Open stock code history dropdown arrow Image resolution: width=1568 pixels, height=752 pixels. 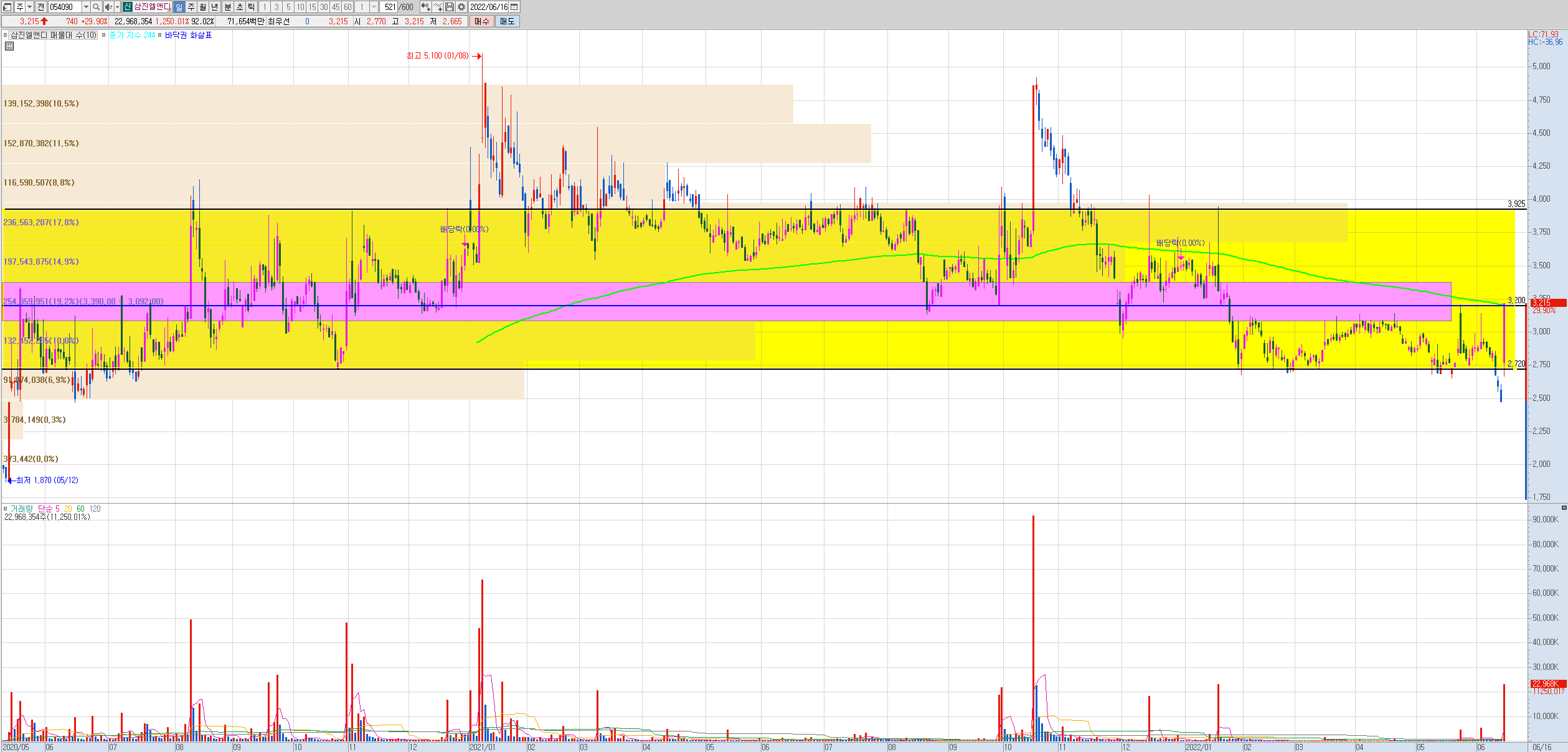coord(86,7)
